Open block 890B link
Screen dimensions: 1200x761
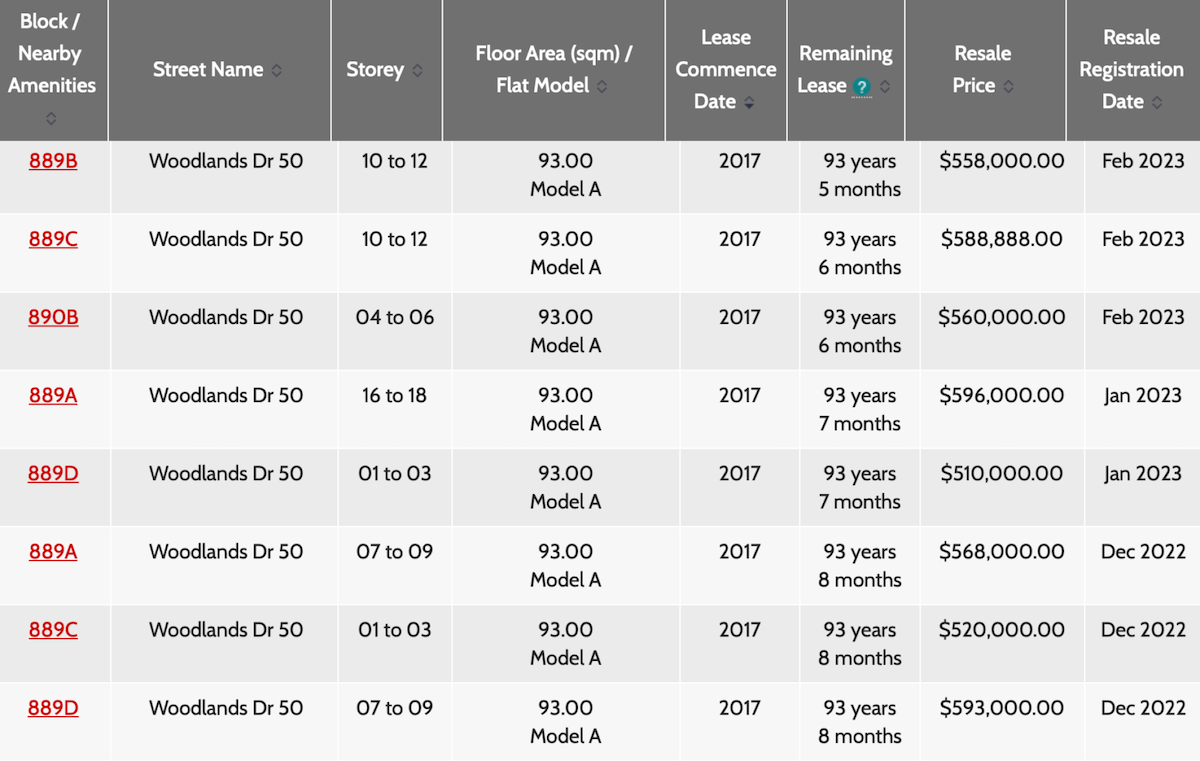[x=53, y=317]
